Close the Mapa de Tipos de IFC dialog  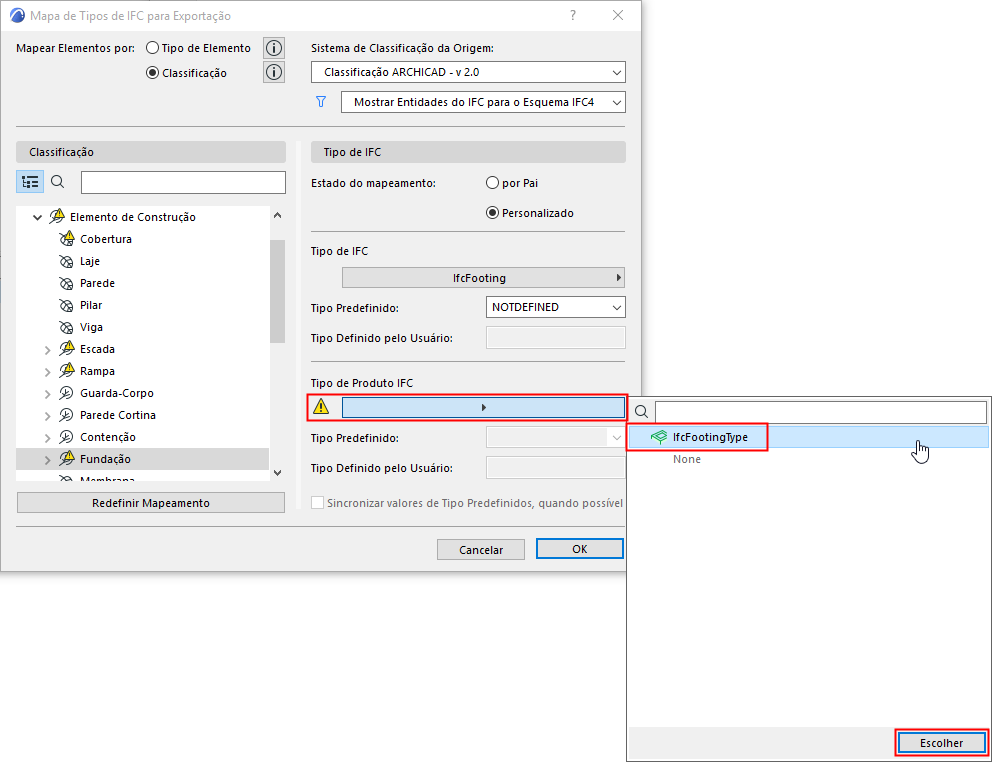618,16
